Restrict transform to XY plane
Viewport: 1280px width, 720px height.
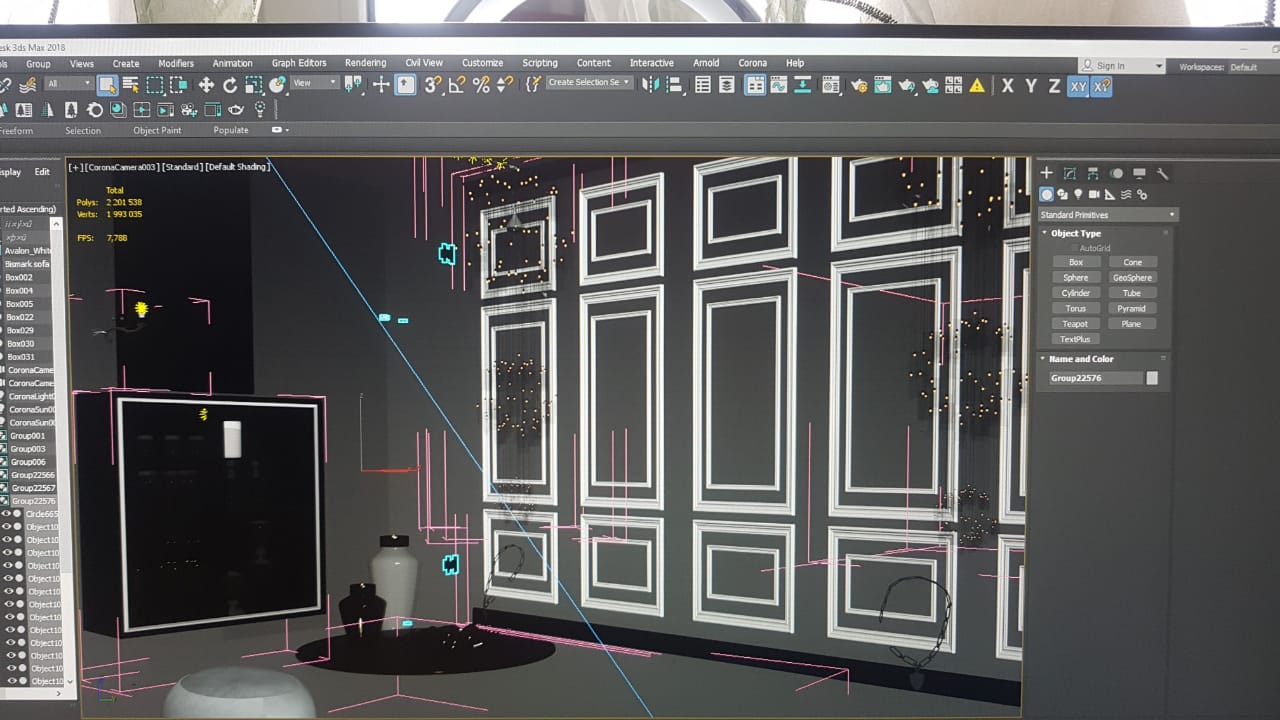(1078, 87)
